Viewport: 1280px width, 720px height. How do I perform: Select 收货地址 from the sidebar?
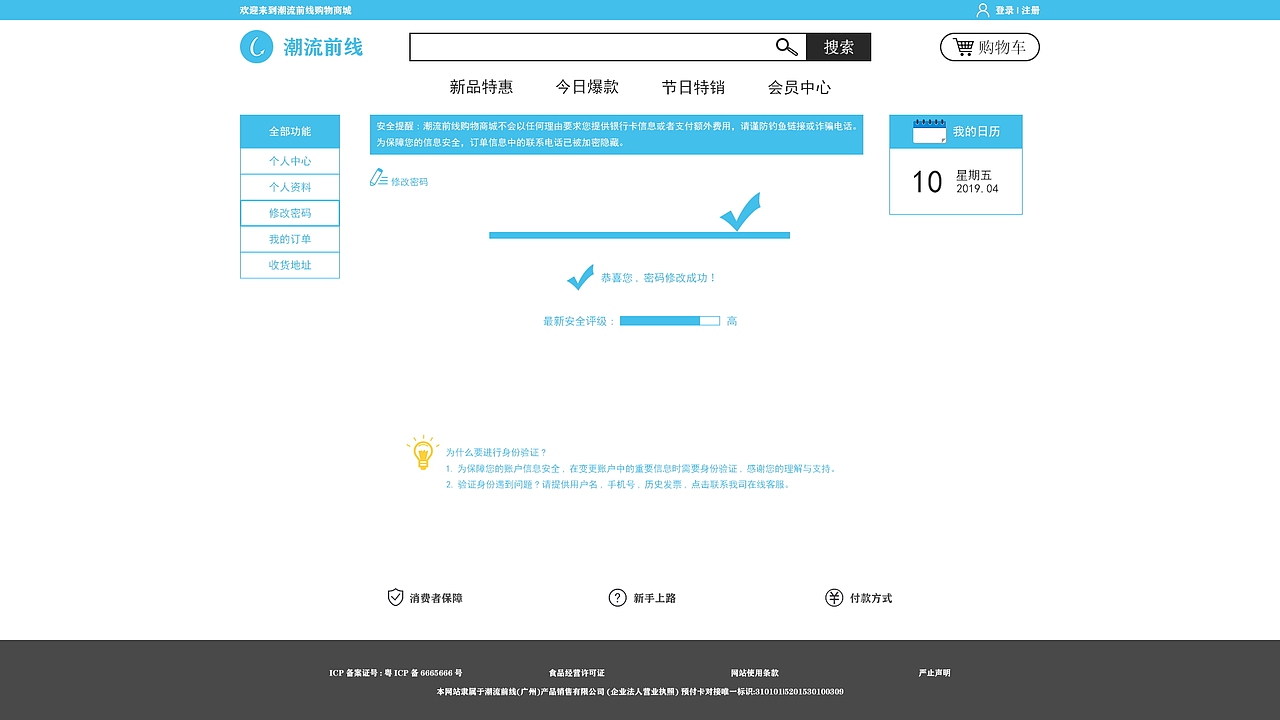coord(289,265)
